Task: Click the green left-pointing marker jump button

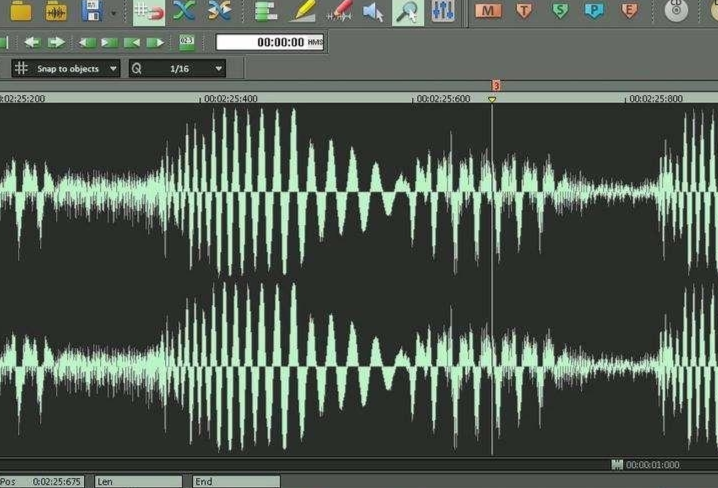Action: (132, 43)
